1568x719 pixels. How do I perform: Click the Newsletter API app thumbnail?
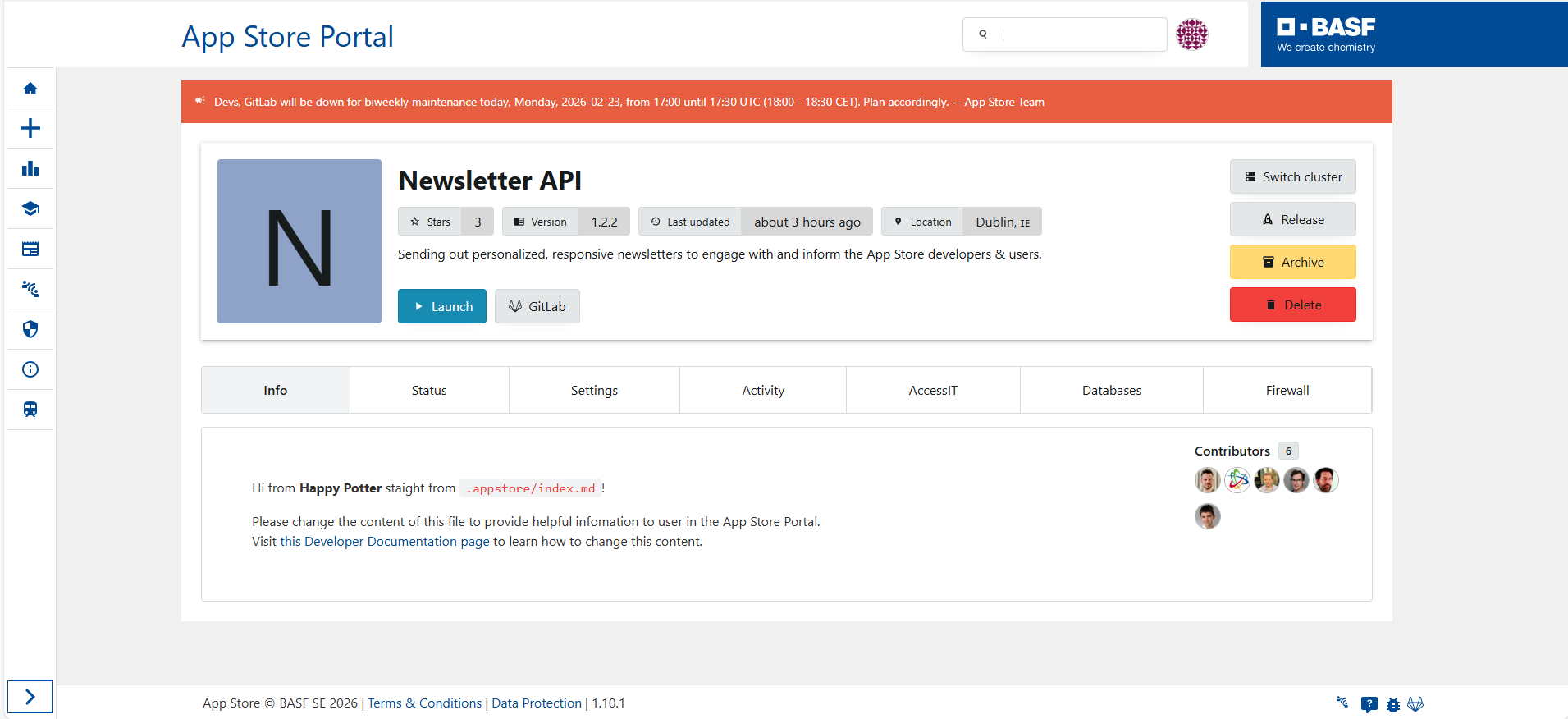point(299,241)
